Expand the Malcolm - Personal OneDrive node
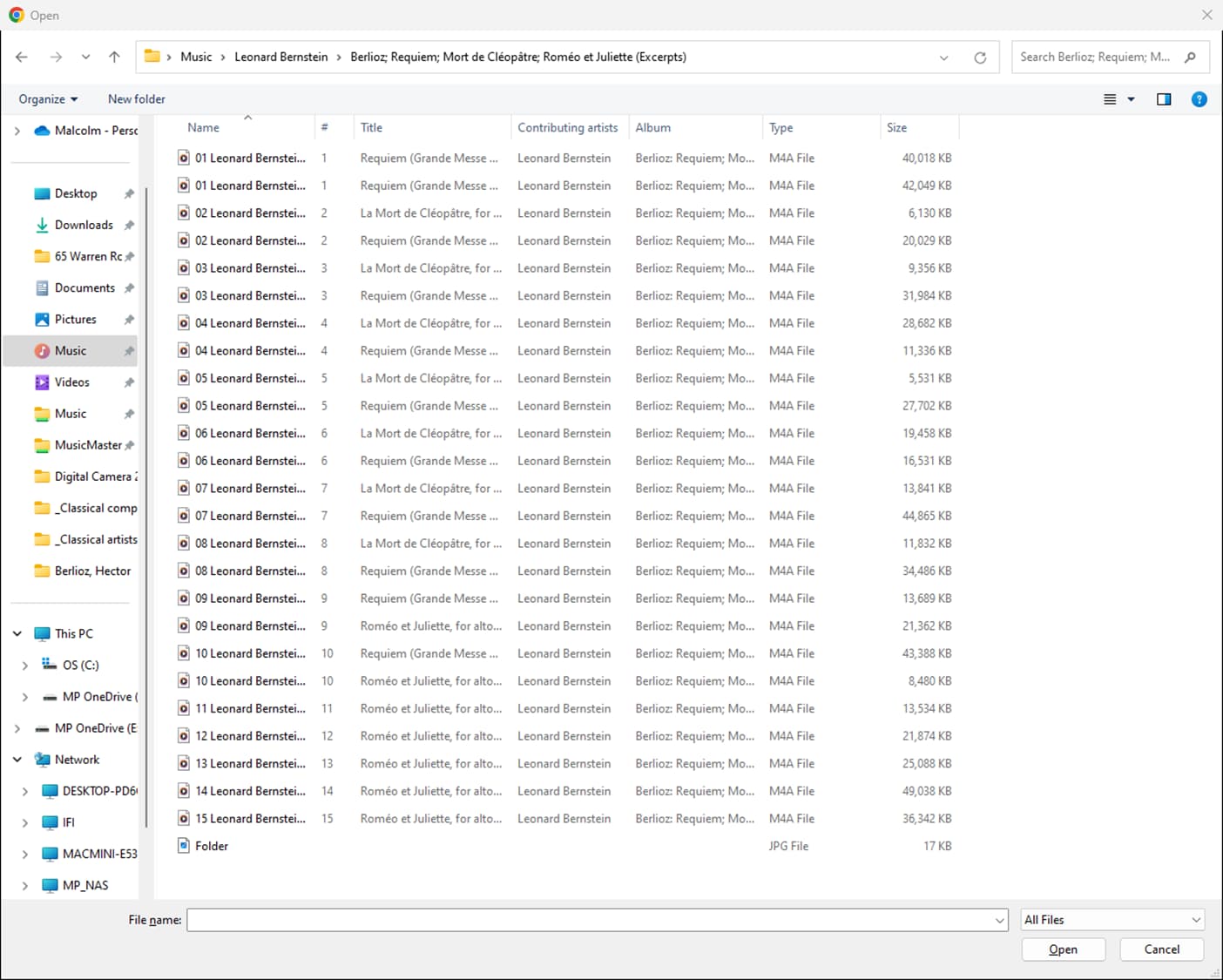Viewport: 1223px width, 980px height. pos(17,131)
